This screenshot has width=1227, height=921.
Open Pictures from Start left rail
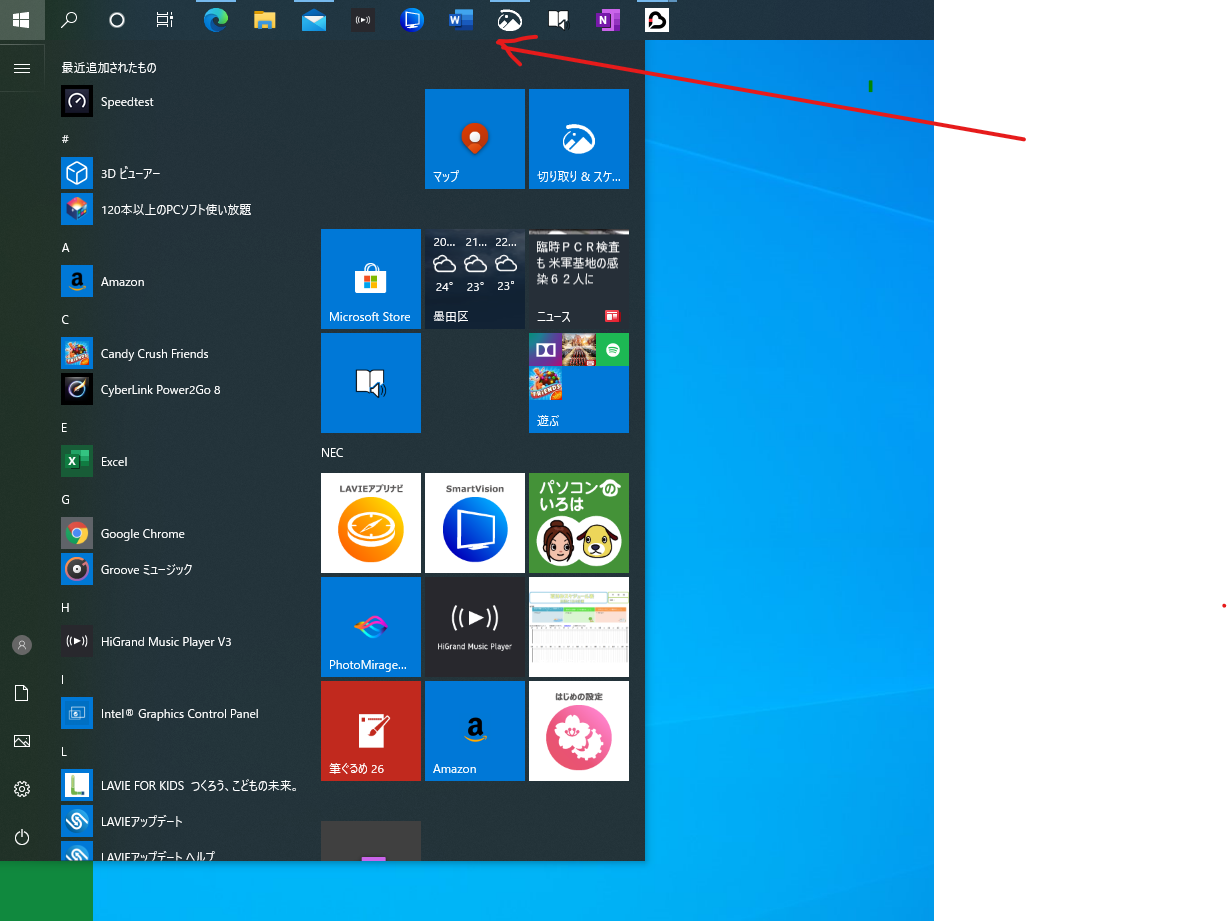pos(22,741)
